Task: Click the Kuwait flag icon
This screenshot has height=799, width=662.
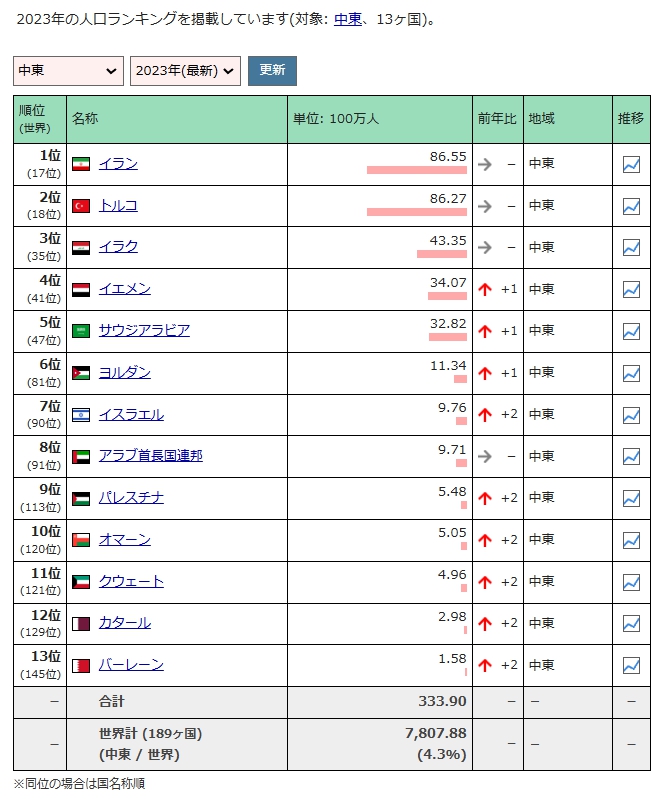Action: (81, 582)
